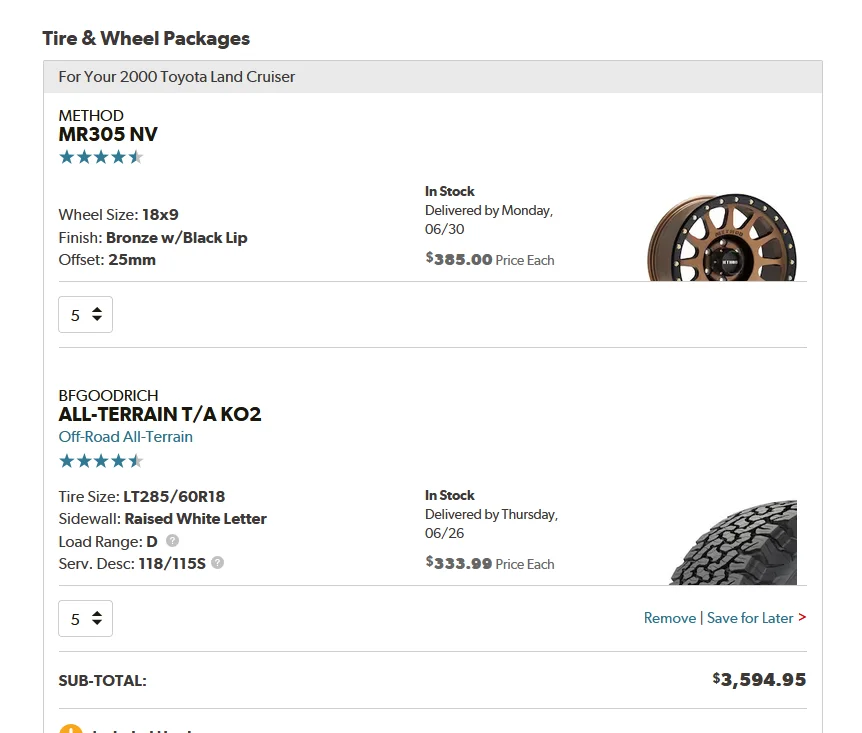The width and height of the screenshot is (862, 733).
Task: Open the MR305 NV product title
Action: [108, 135]
